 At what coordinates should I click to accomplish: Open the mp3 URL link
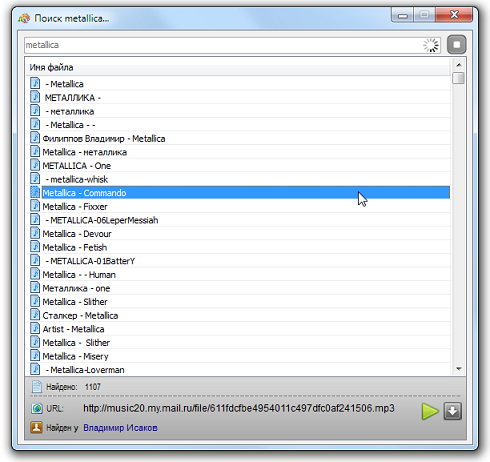click(239, 408)
